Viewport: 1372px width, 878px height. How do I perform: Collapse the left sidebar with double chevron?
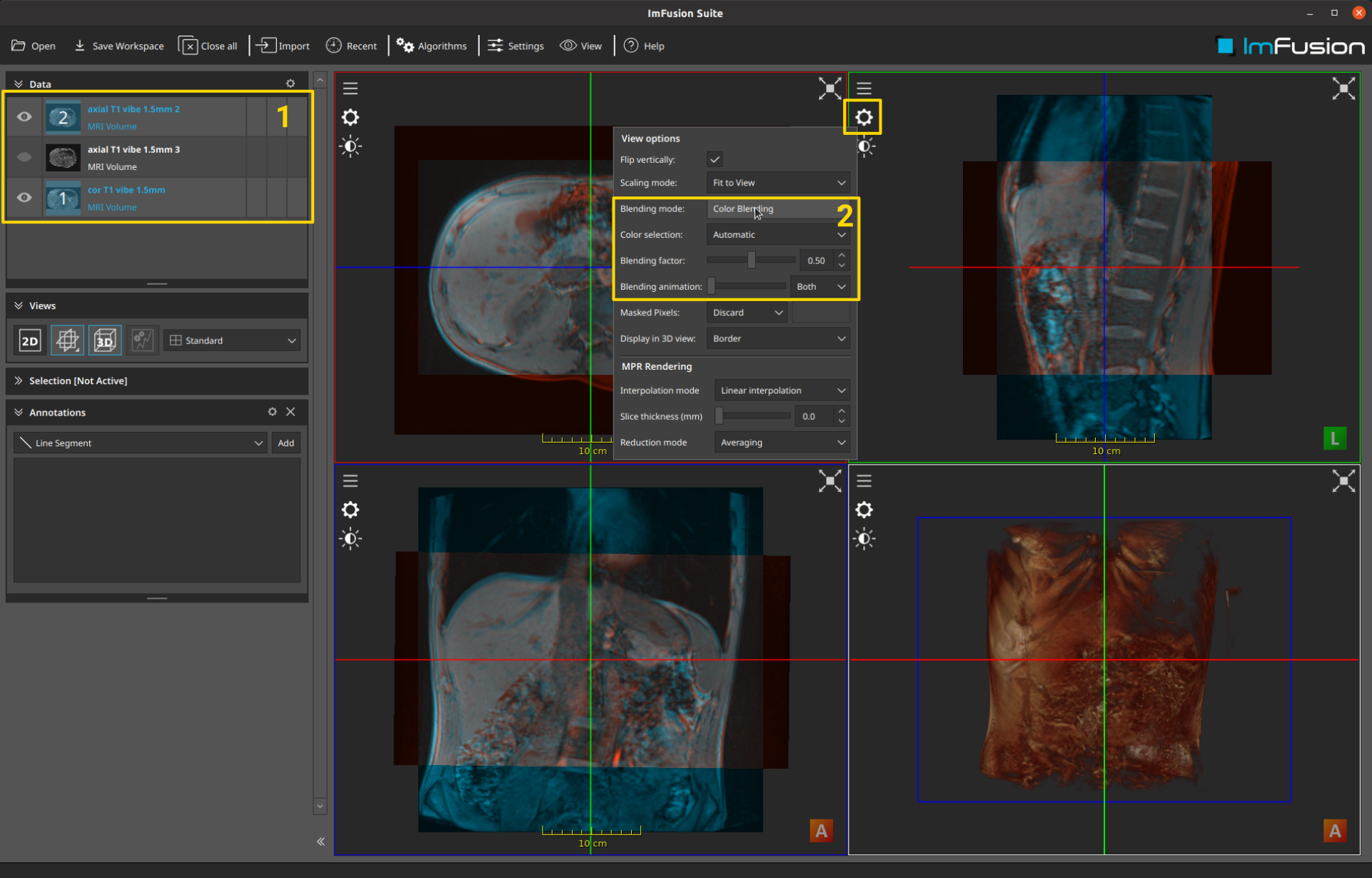pos(321,842)
